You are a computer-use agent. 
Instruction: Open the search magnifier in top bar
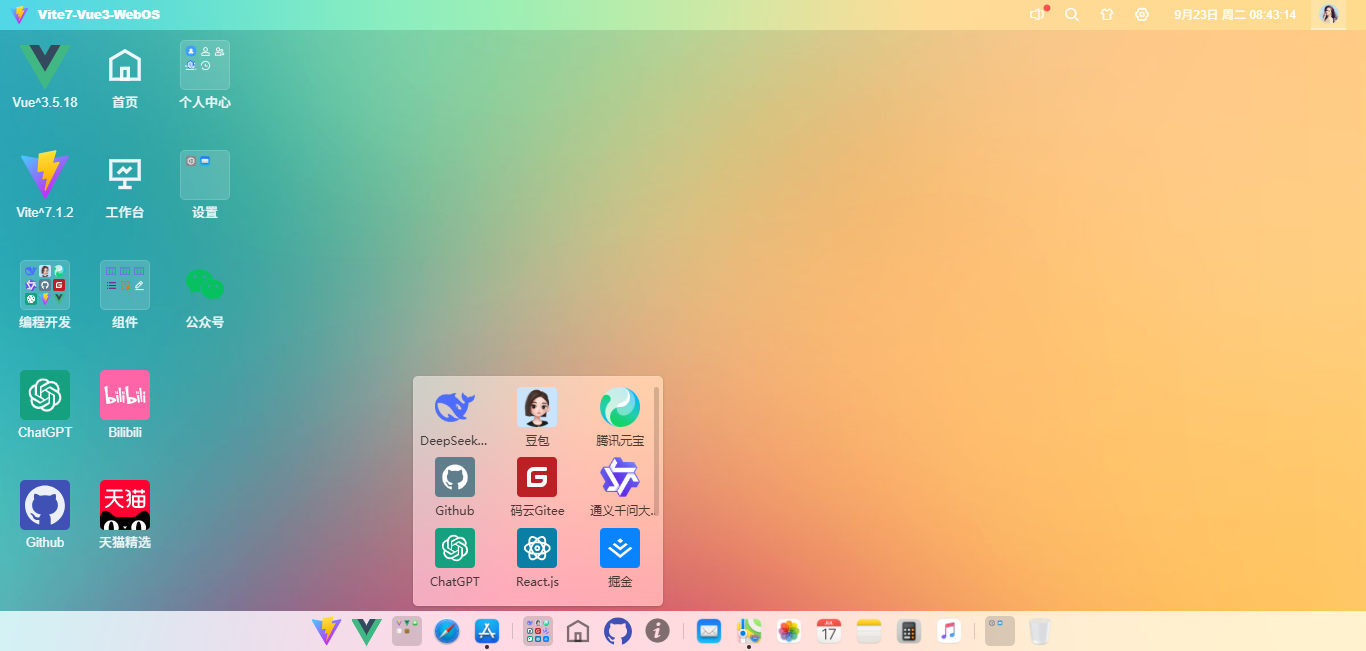pyautogui.click(x=1072, y=15)
